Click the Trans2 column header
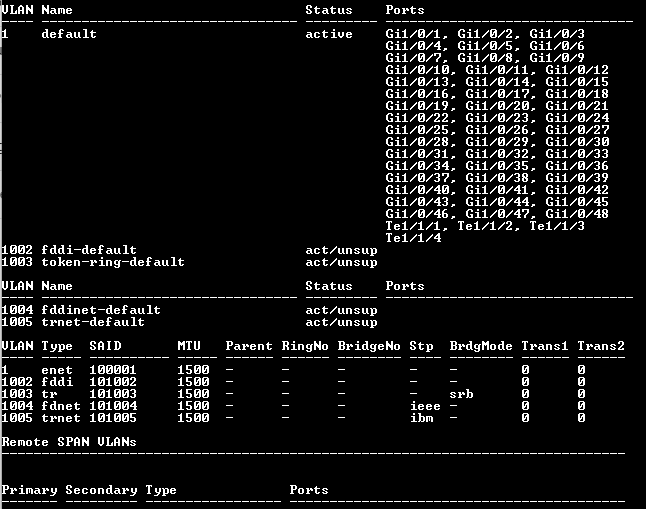This screenshot has width=646, height=509. [x=601, y=346]
